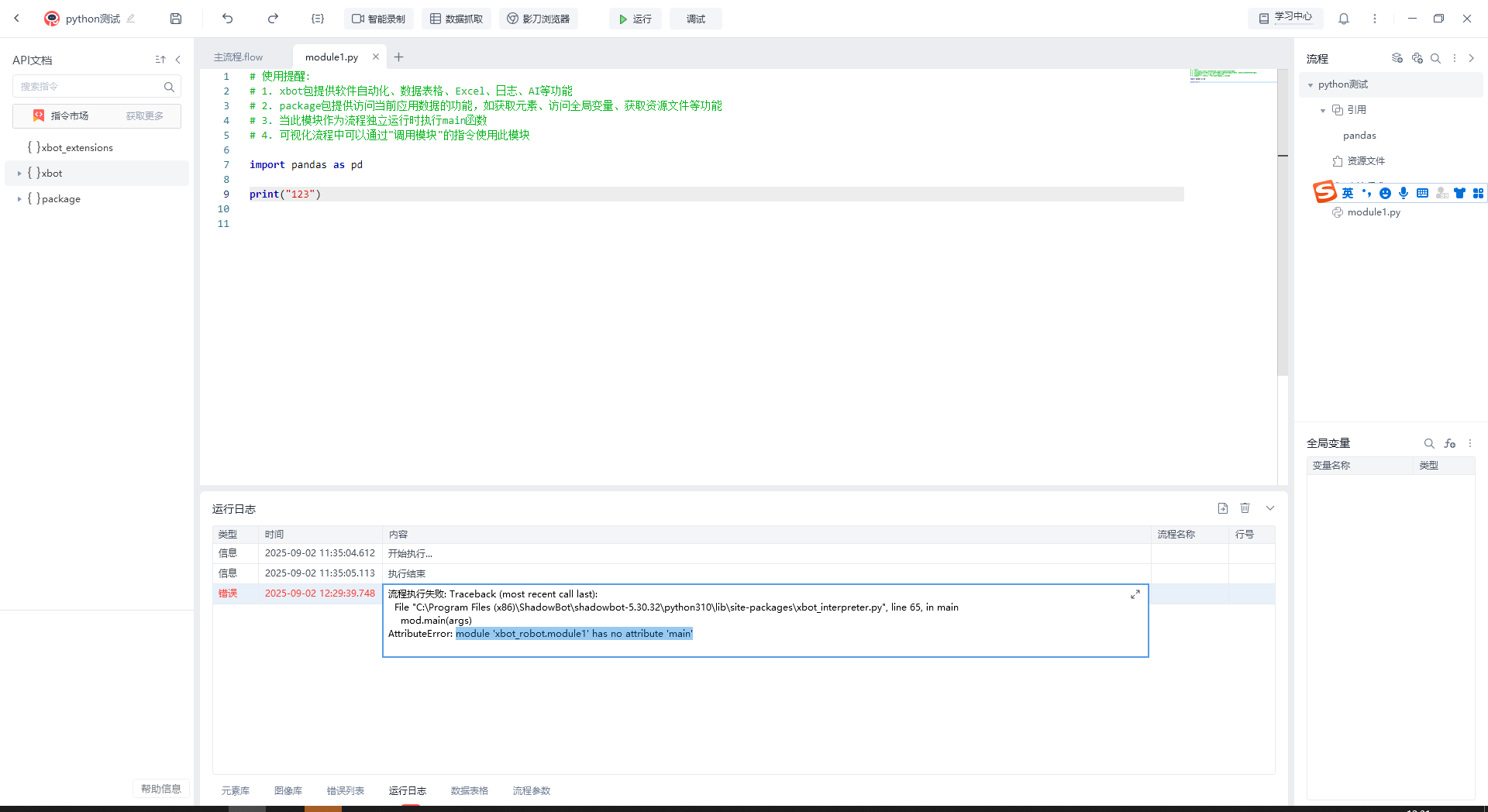Viewport: 1488px width, 812px height.
Task: Search global variables with magnifier
Action: [1429, 443]
